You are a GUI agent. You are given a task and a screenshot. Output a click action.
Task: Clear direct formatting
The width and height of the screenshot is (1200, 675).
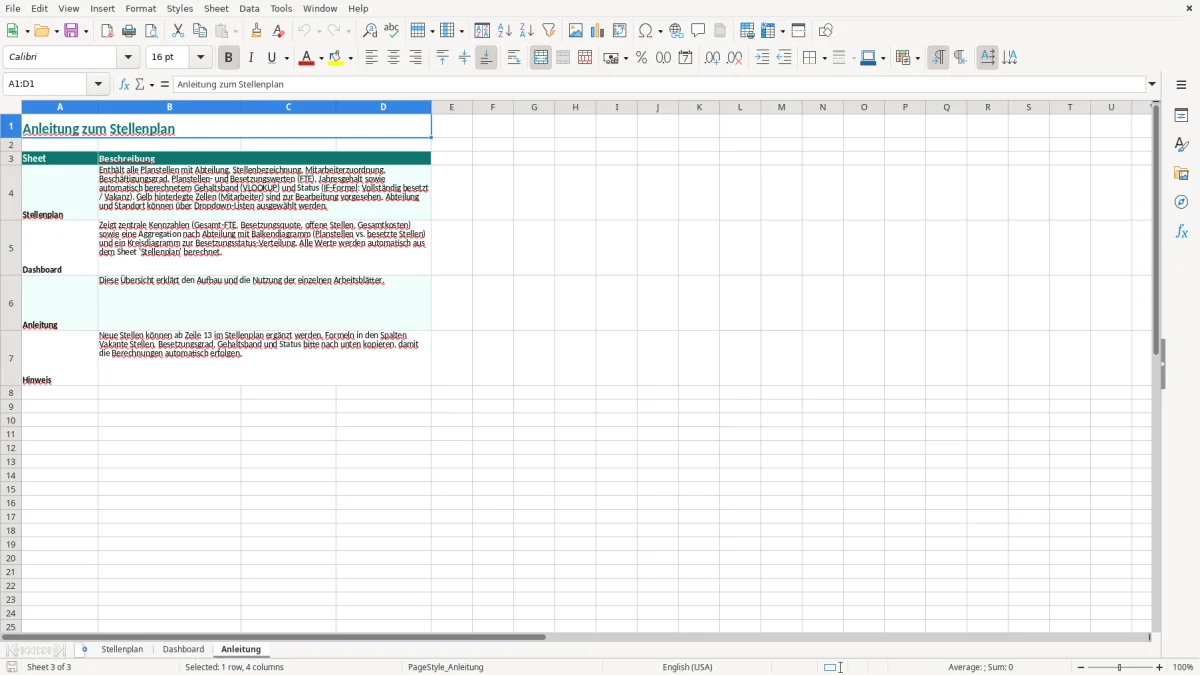point(279,31)
